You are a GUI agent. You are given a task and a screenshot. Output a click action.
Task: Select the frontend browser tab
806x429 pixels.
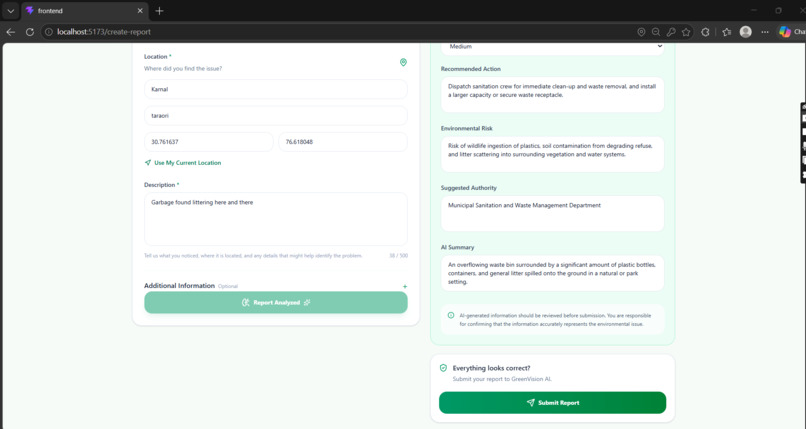point(85,11)
